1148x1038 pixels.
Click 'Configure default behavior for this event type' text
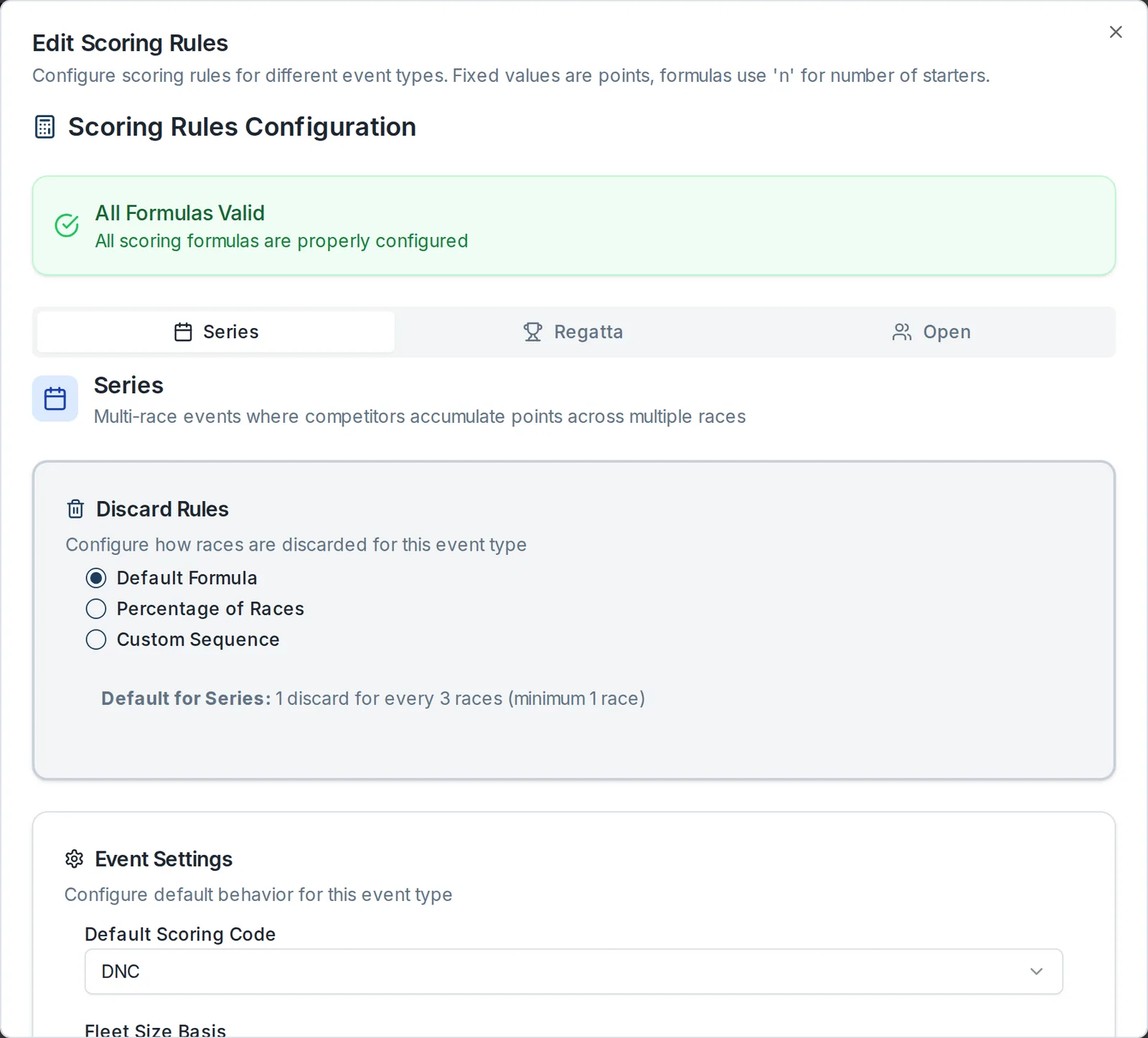(x=258, y=894)
